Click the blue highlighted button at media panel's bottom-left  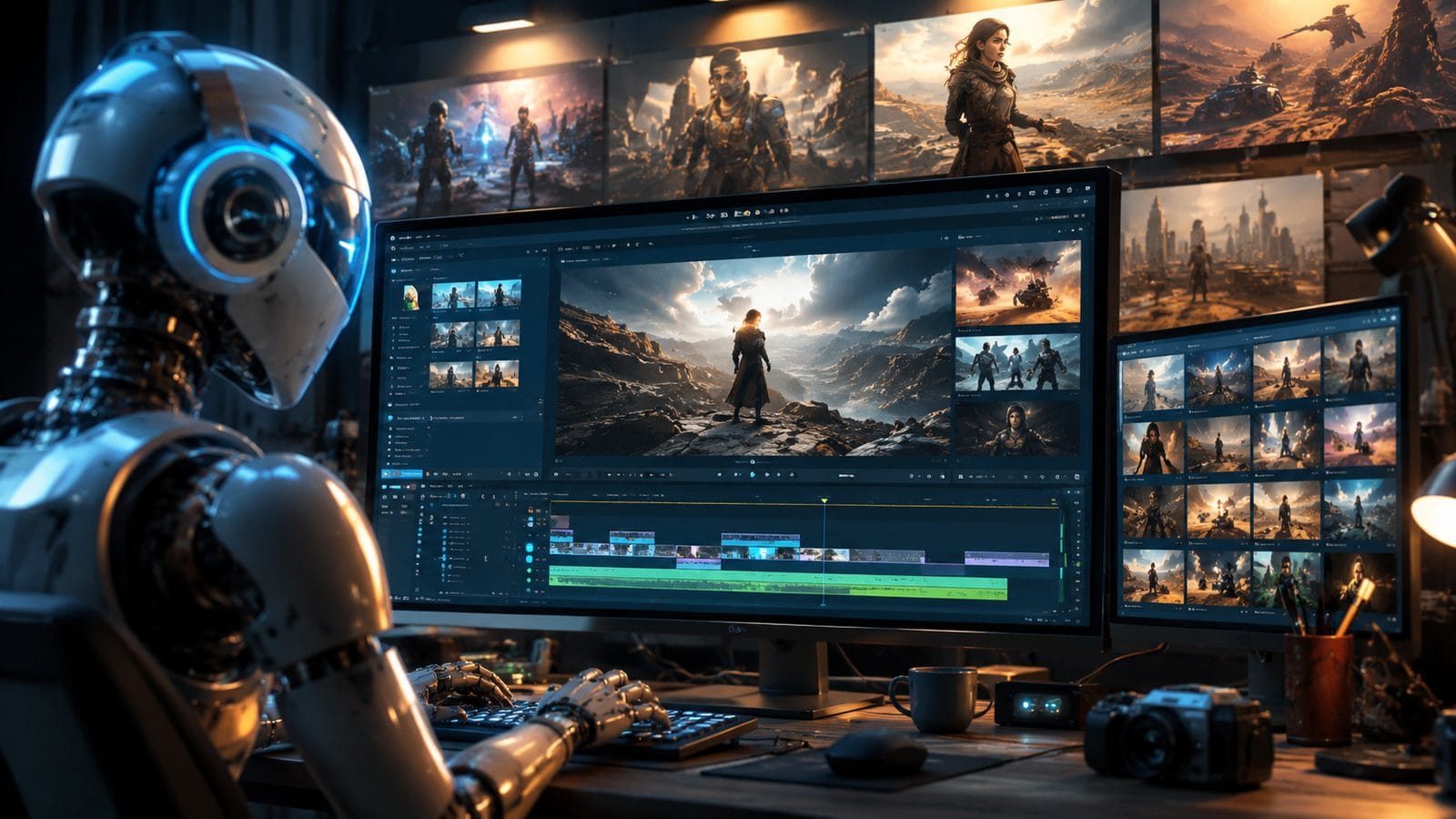[402, 473]
